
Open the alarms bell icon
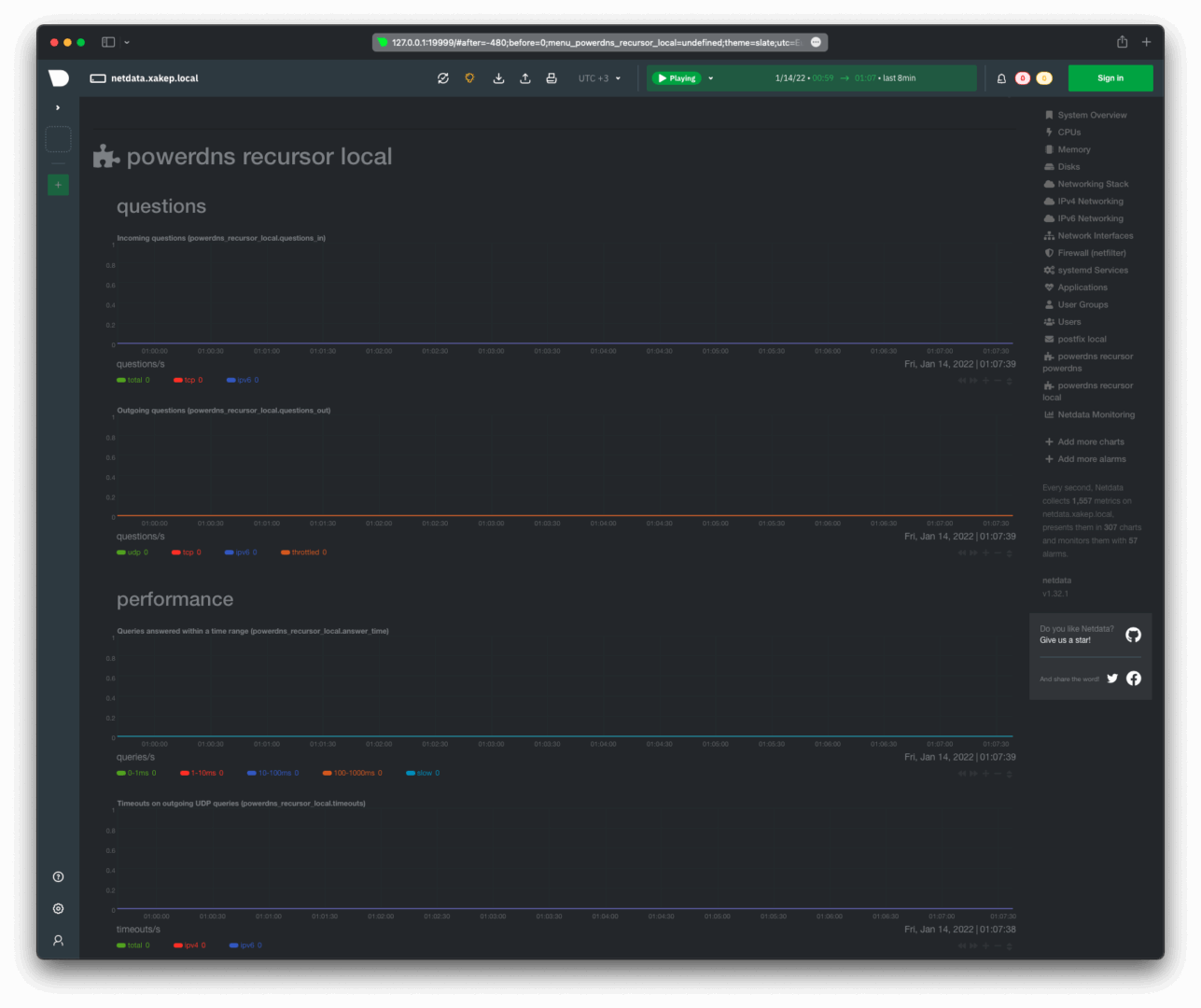click(1001, 78)
